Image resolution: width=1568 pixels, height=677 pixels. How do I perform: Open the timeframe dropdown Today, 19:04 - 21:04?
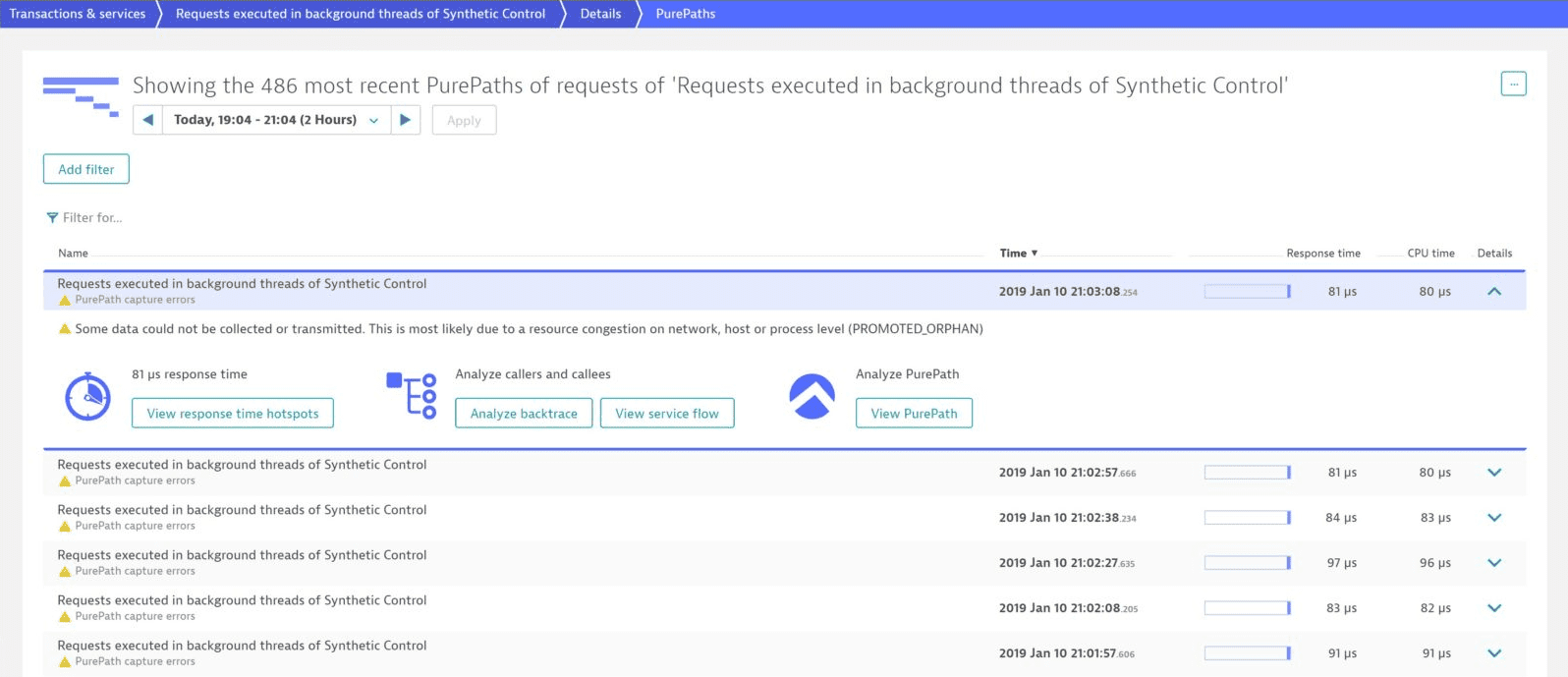[x=276, y=120]
